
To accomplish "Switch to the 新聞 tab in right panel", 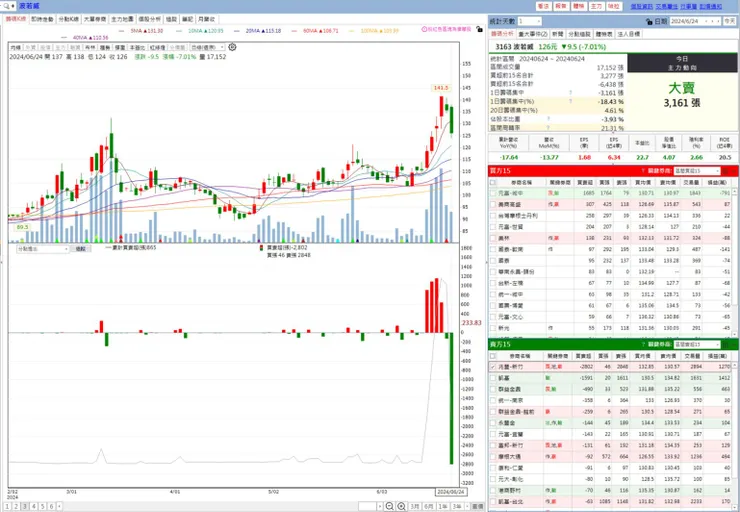I will point(557,34).
